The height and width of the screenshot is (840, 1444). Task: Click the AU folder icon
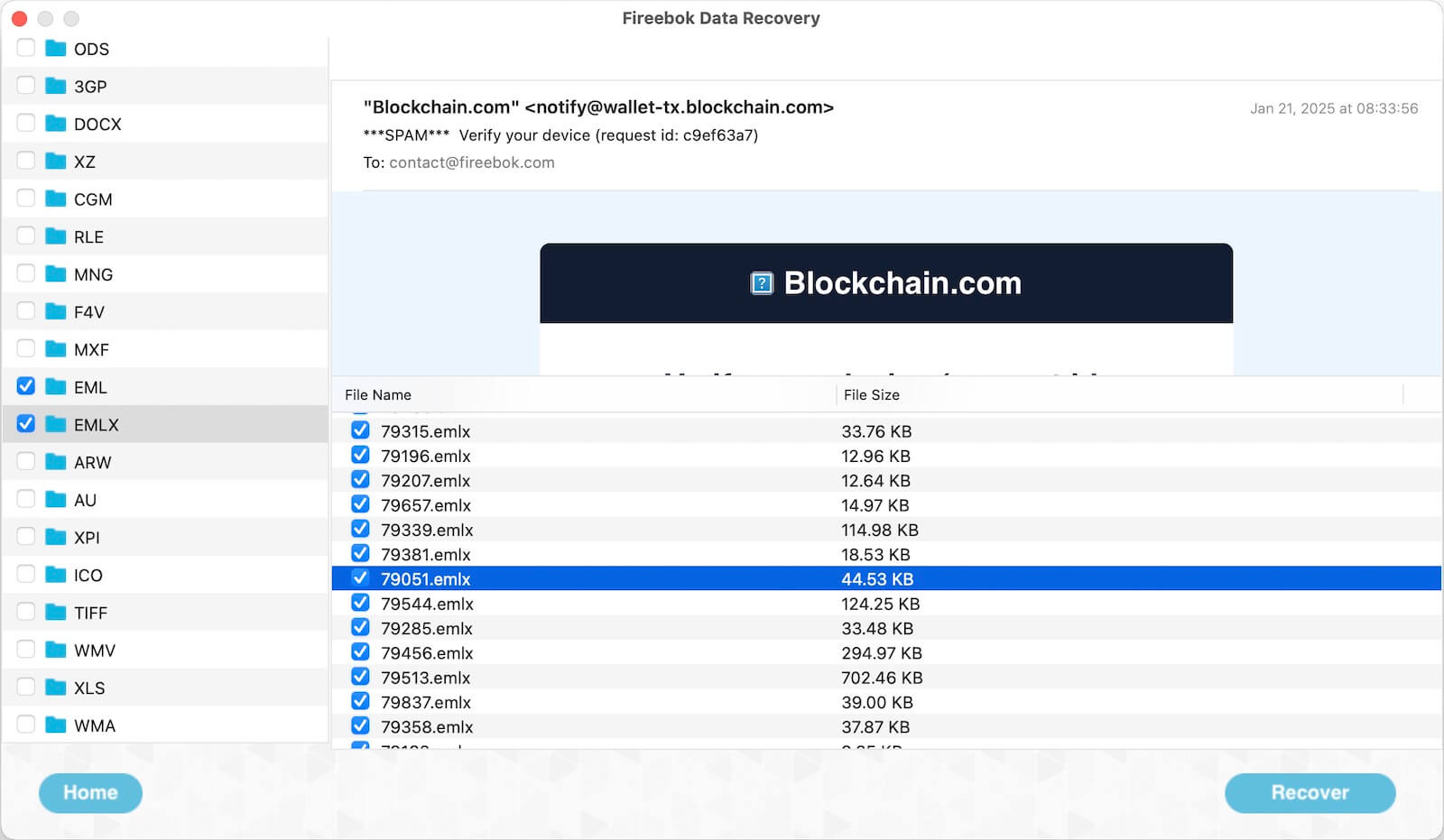(56, 499)
